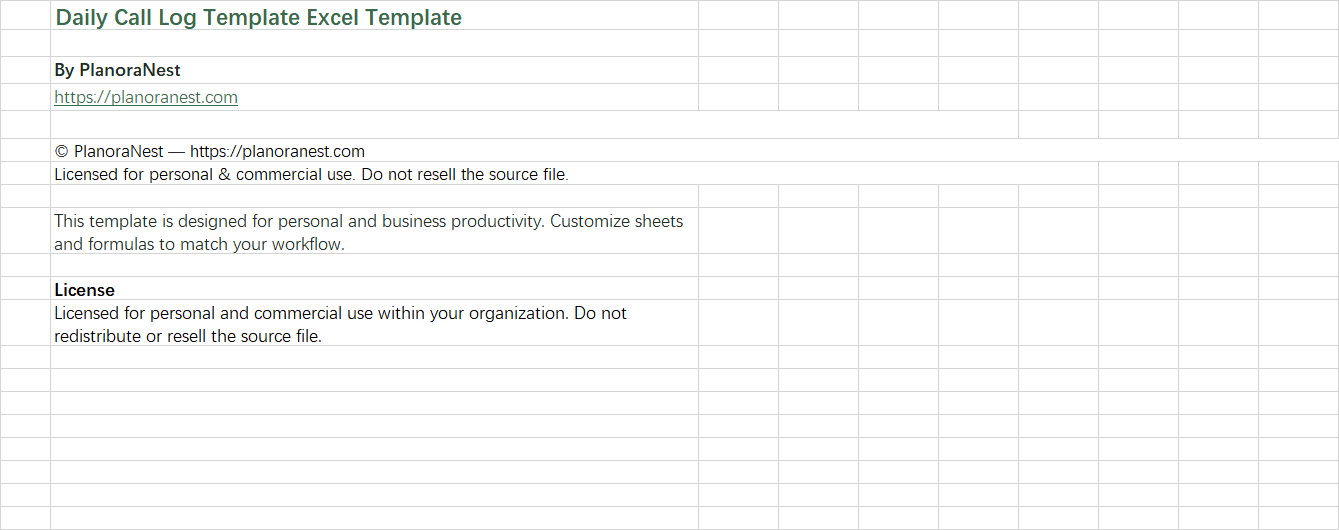The image size is (1339, 530).
Task: Click the 'Licensed for personal and commercial use within' cell
Action: pos(374,324)
